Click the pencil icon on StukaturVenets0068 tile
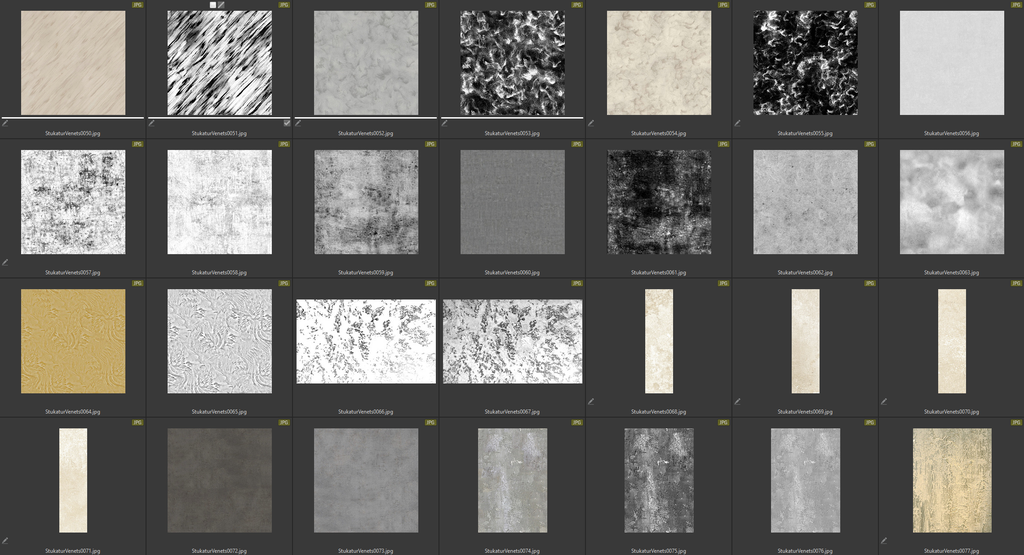1024x555 pixels. click(591, 401)
